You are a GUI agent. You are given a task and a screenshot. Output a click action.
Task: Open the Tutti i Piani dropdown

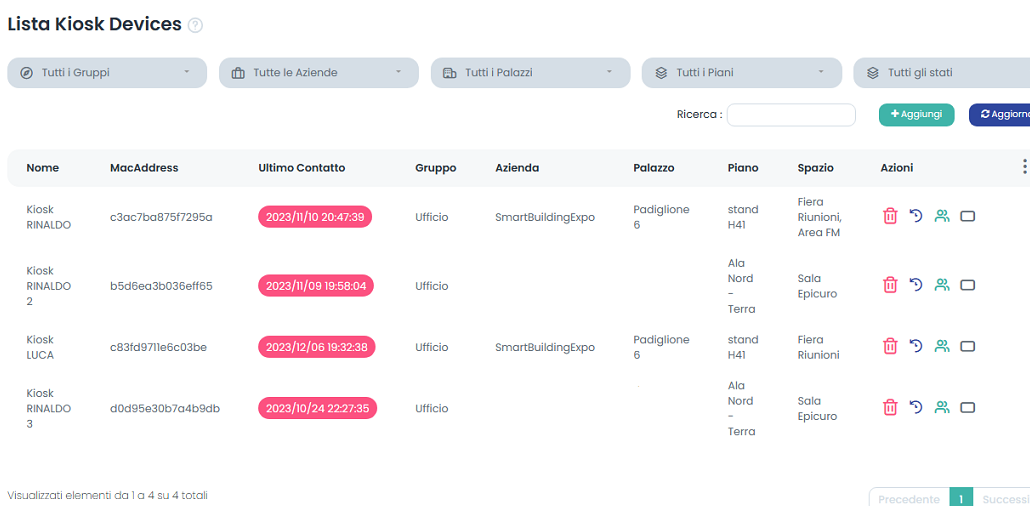click(741, 73)
